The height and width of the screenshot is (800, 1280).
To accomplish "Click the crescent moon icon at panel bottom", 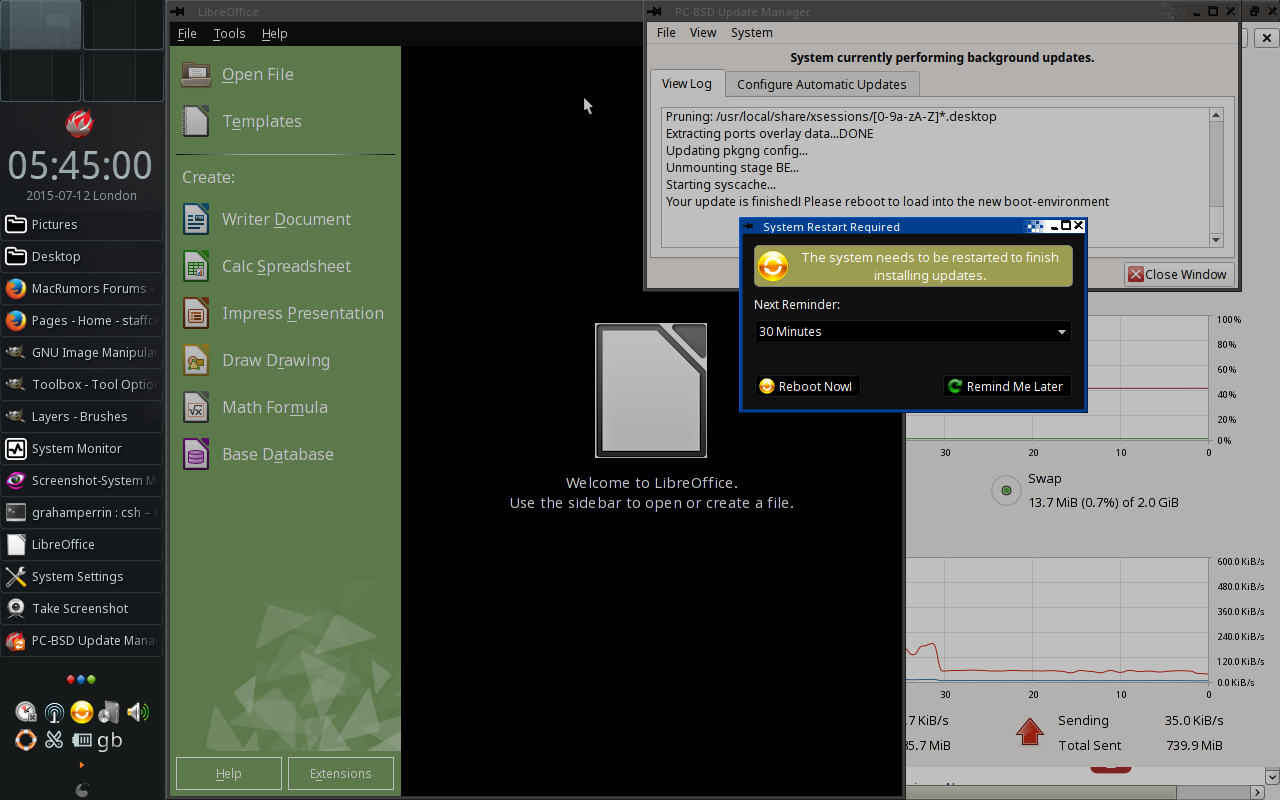I will coord(82,789).
